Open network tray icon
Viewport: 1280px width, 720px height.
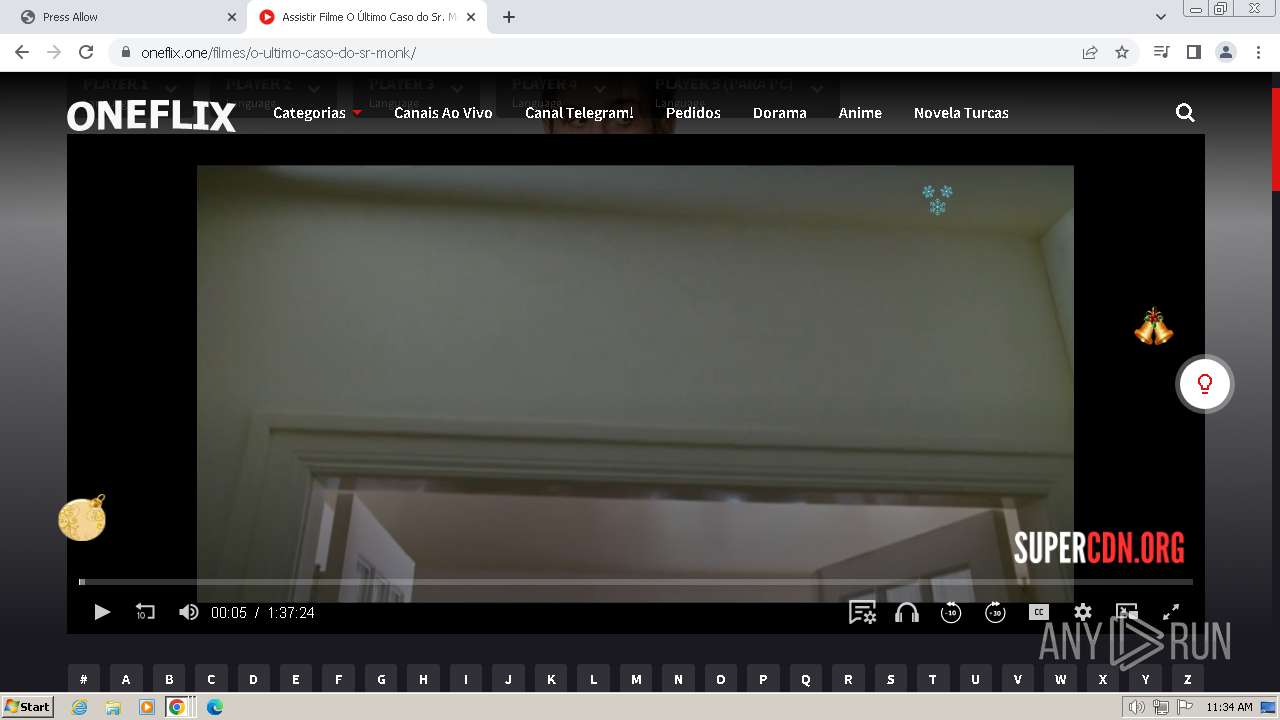tap(1160, 707)
